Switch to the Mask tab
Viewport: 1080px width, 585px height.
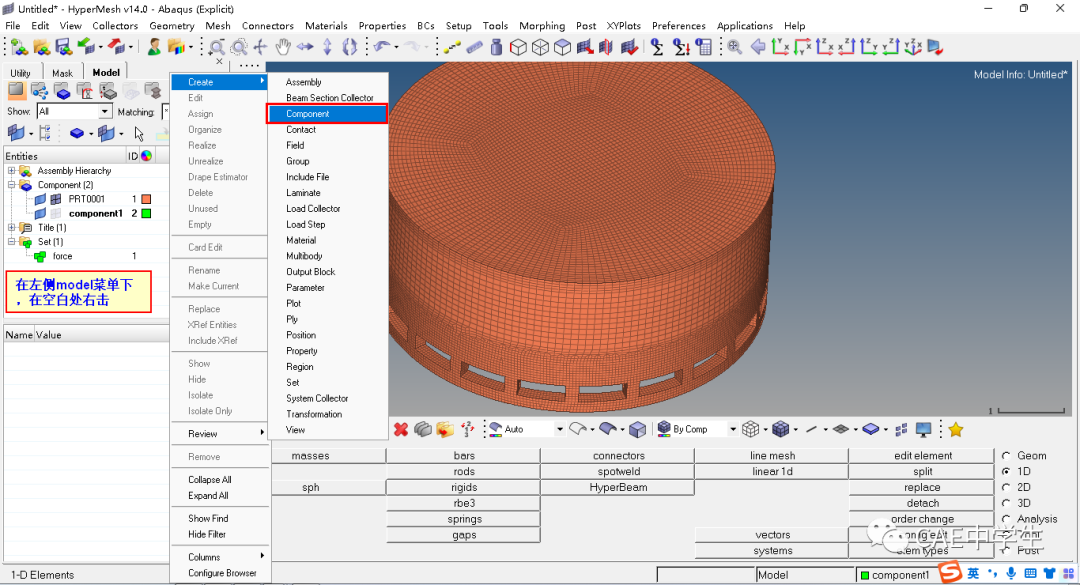click(x=62, y=72)
